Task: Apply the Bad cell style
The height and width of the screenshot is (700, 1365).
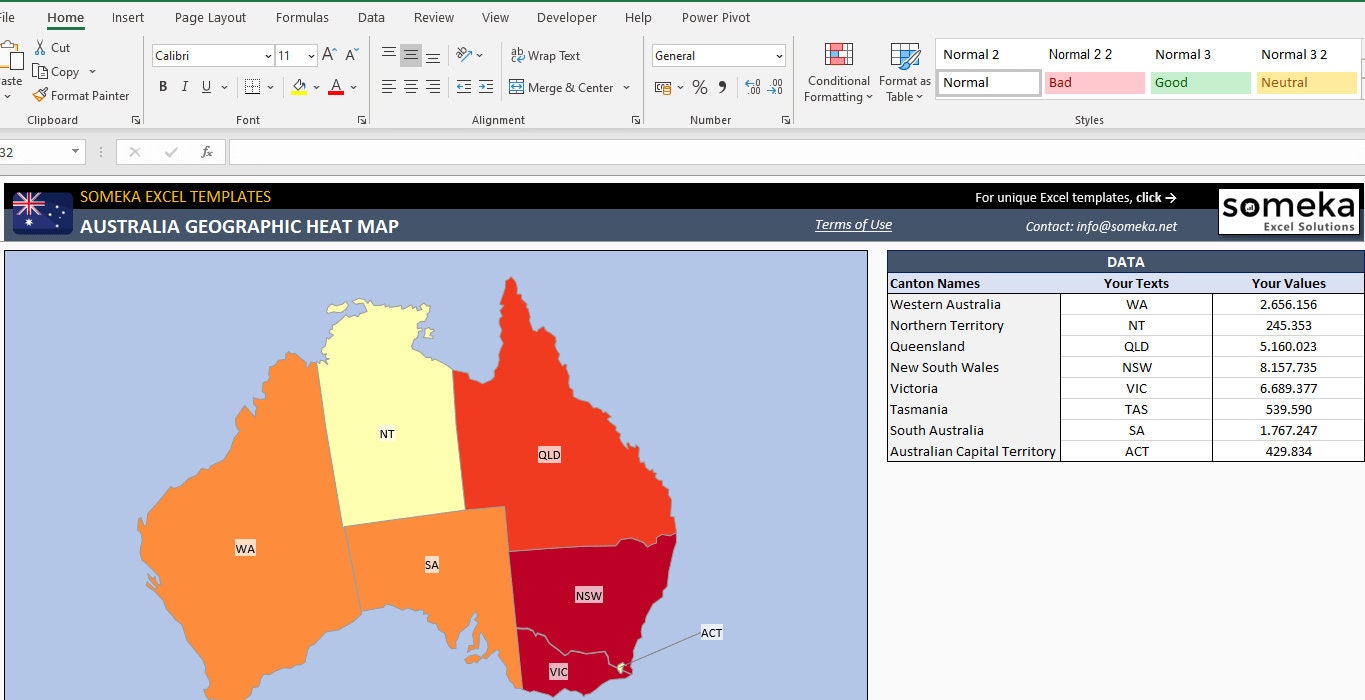Action: (1094, 82)
